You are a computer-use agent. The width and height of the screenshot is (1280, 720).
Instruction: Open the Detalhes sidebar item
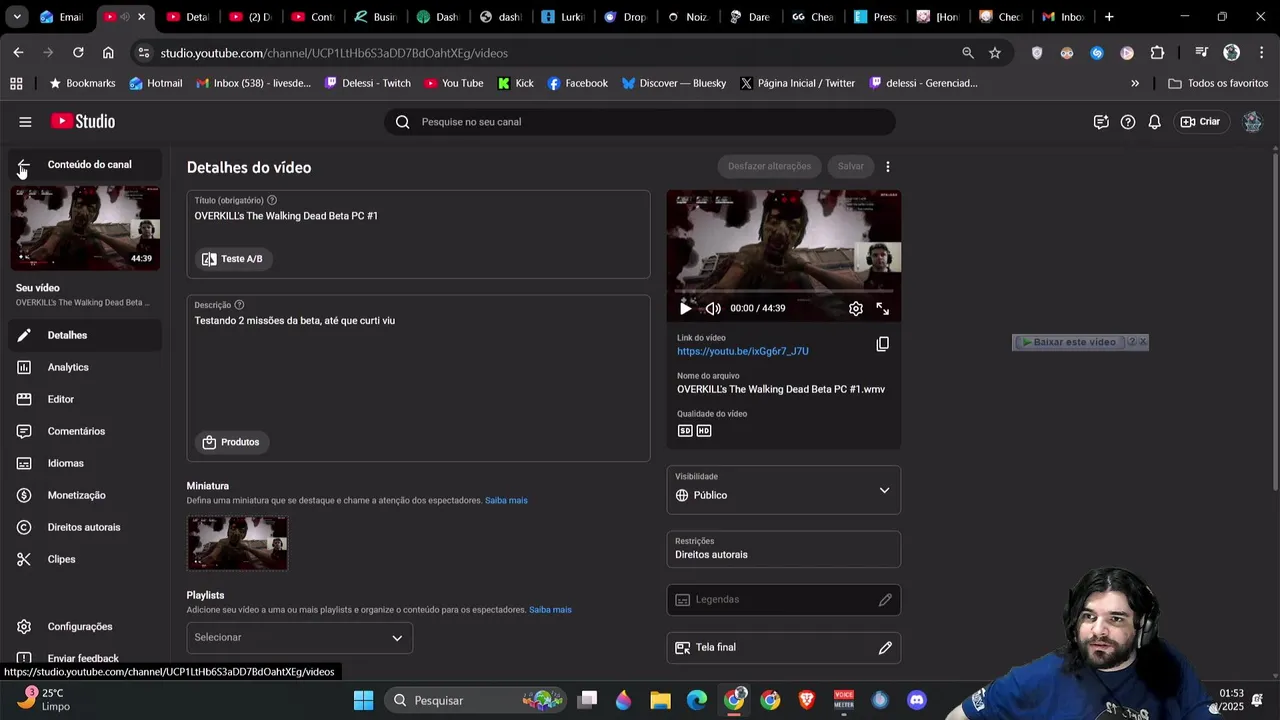click(x=85, y=335)
